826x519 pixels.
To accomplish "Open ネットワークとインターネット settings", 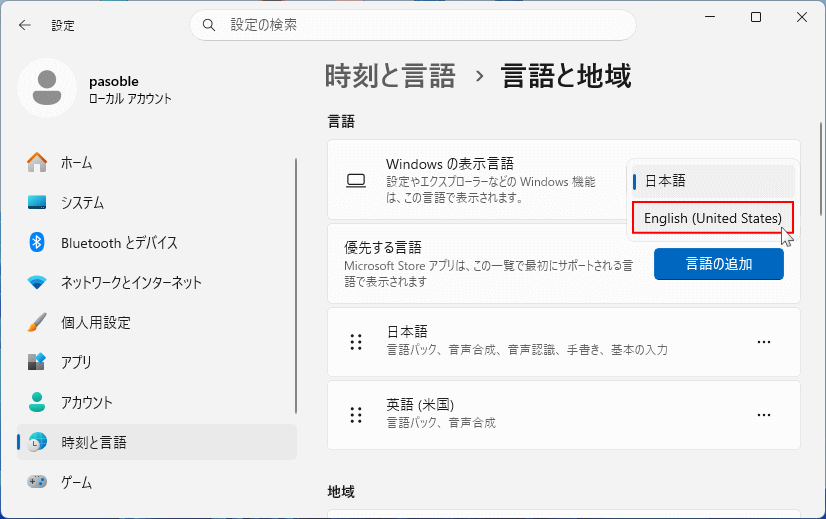I will (x=157, y=282).
